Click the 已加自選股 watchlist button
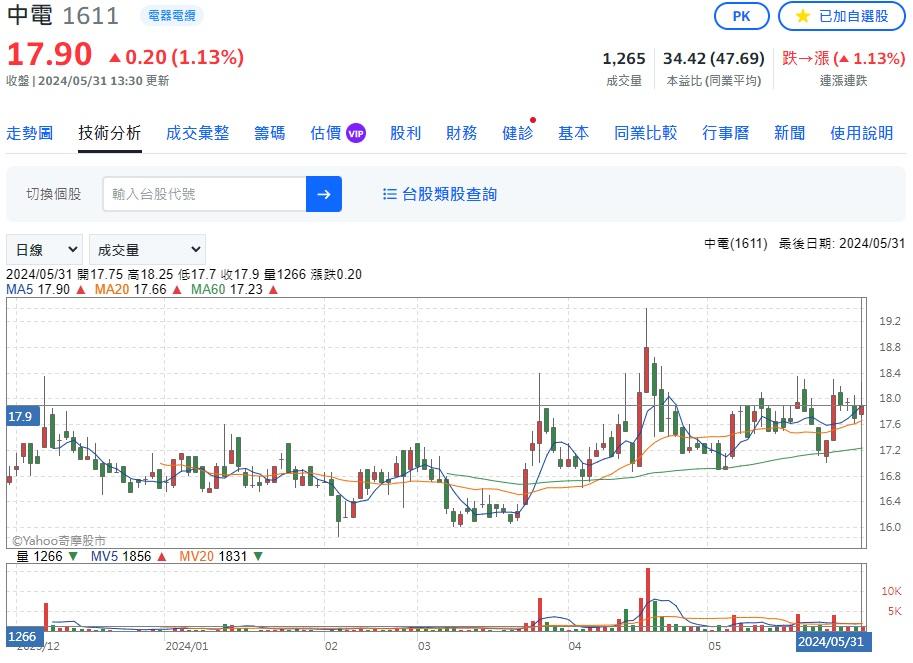 842,16
